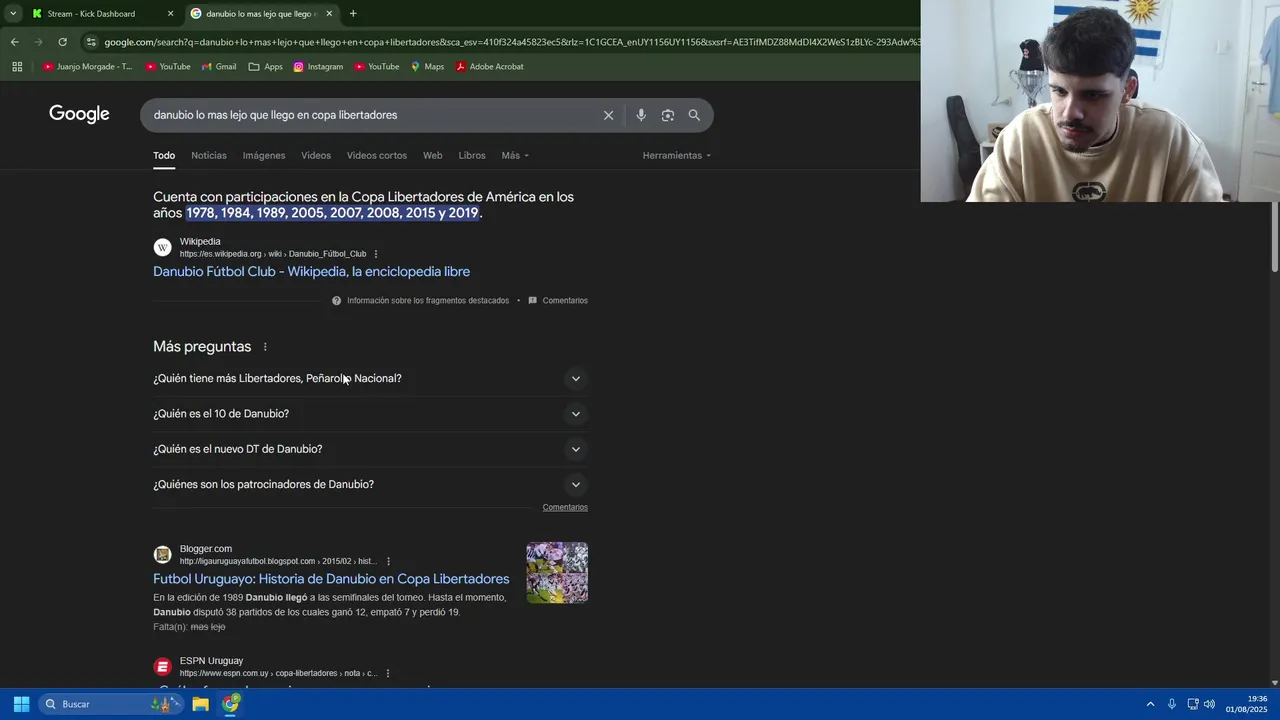
Task: Open volume control in system tray
Action: 1209,704
